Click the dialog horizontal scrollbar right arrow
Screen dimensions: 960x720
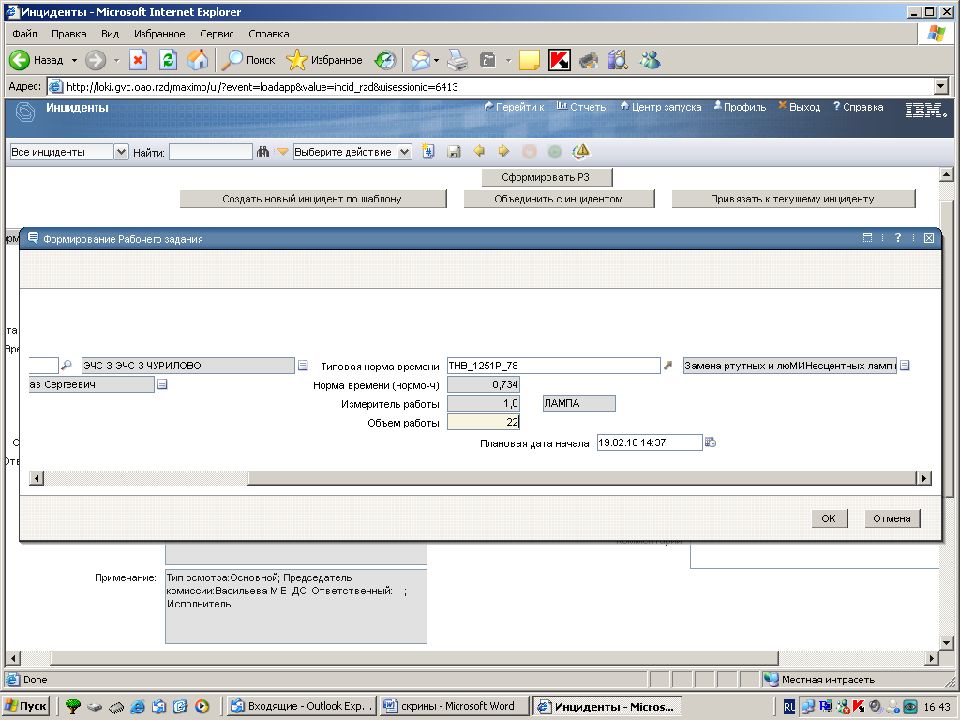tap(924, 478)
